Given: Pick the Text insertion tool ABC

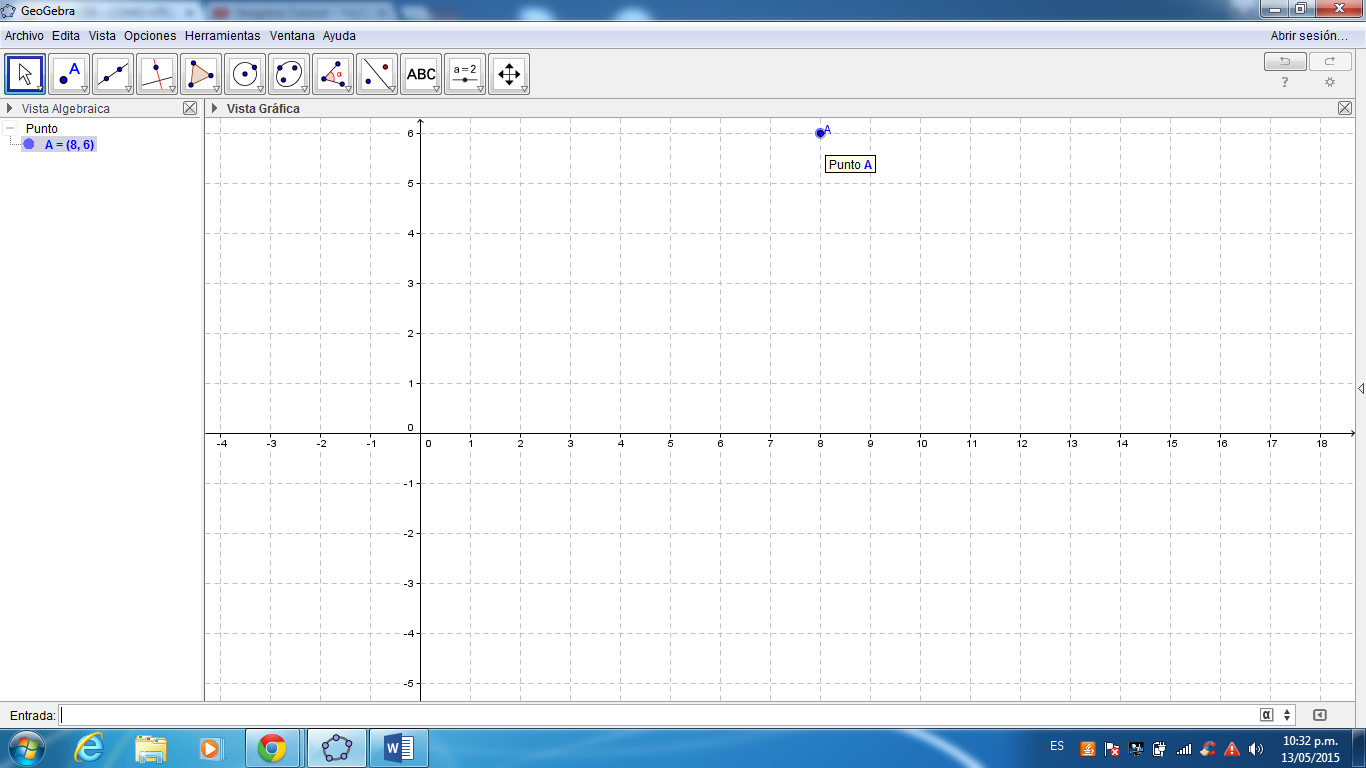Looking at the screenshot, I should pos(420,73).
